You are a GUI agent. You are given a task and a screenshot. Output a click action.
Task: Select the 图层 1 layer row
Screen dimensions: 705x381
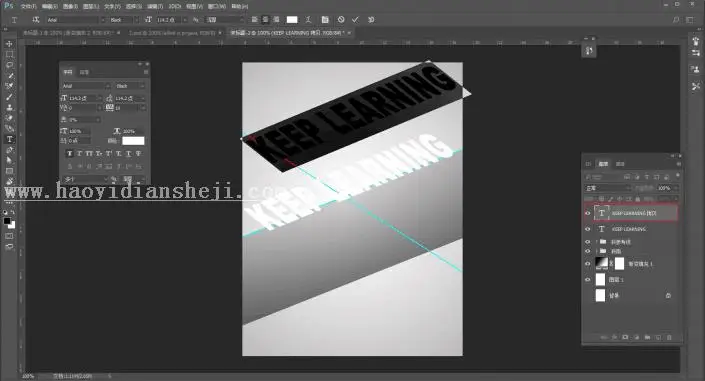[x=632, y=280]
